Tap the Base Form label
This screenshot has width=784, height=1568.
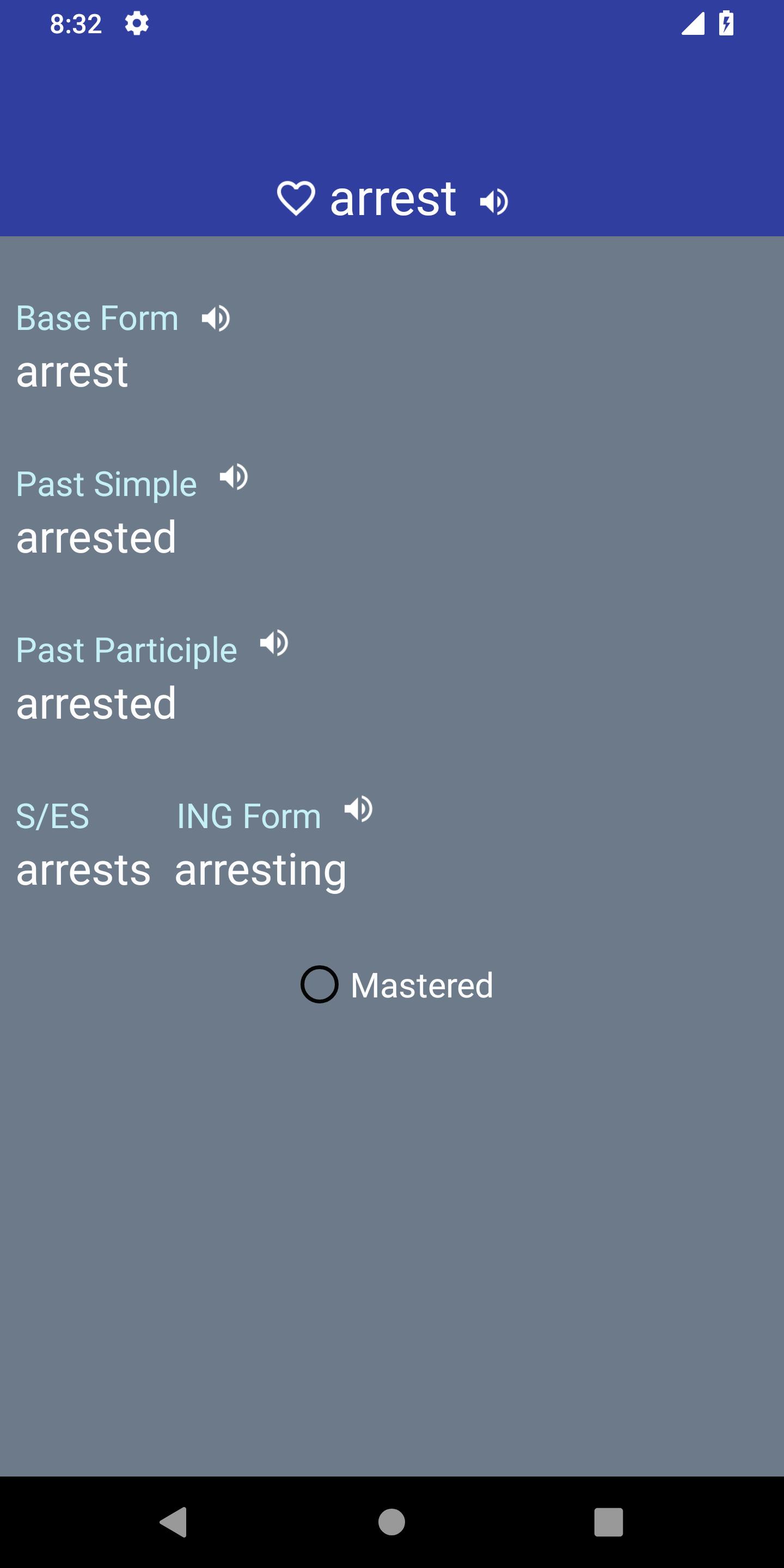click(97, 318)
